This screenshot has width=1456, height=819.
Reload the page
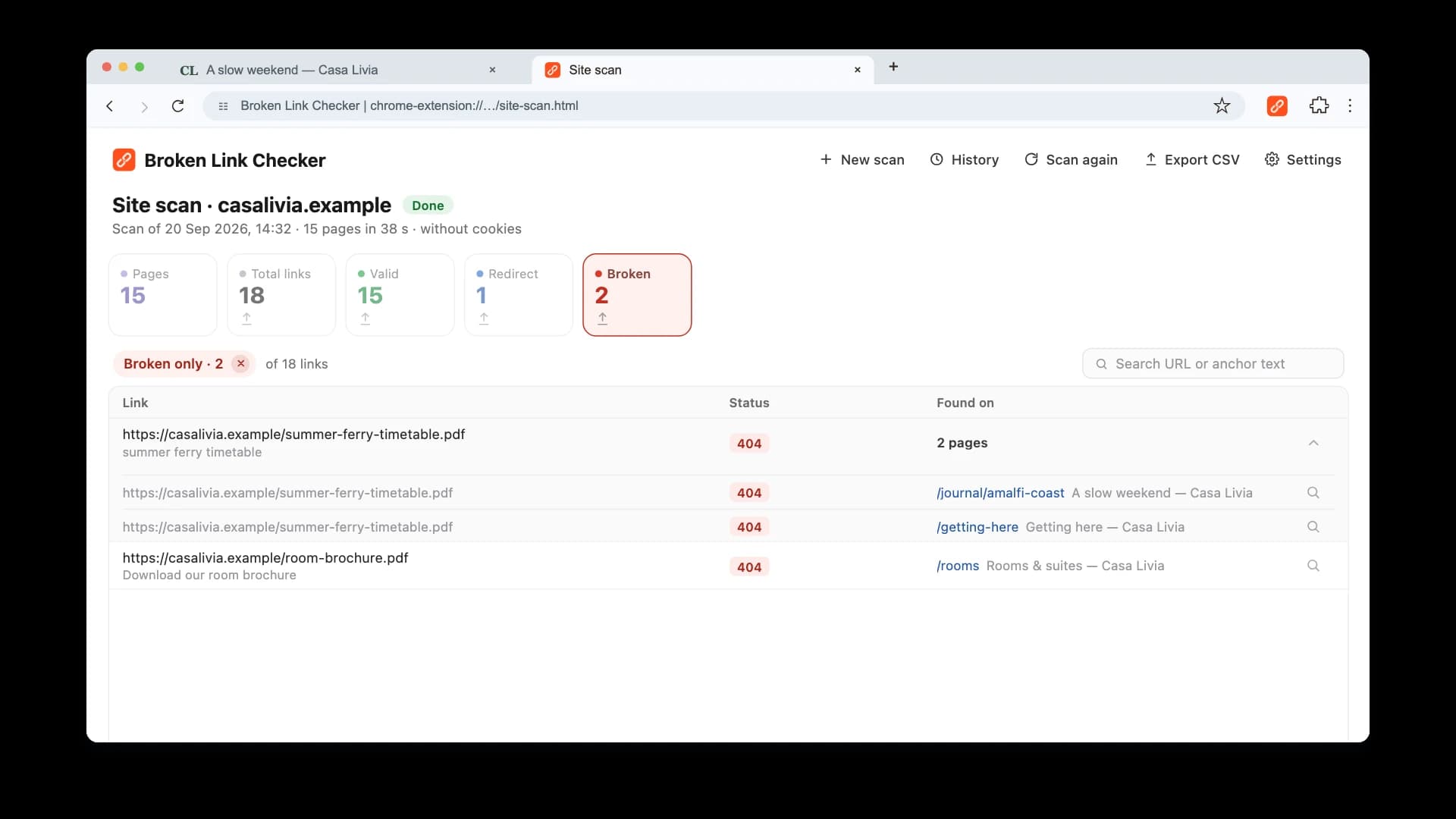click(178, 106)
